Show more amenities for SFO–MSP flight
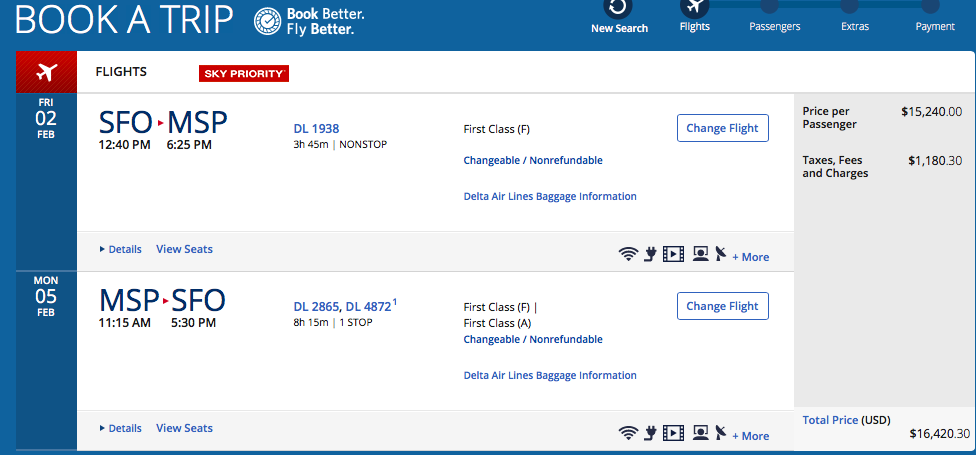 [x=751, y=257]
